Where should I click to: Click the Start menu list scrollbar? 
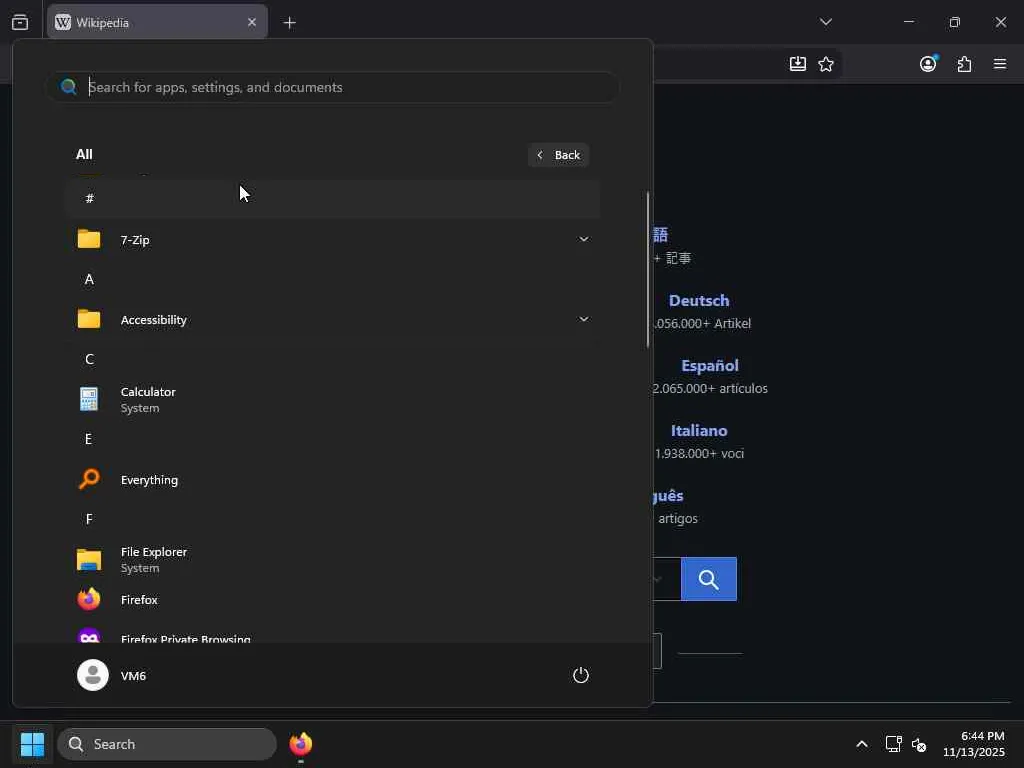coord(648,269)
